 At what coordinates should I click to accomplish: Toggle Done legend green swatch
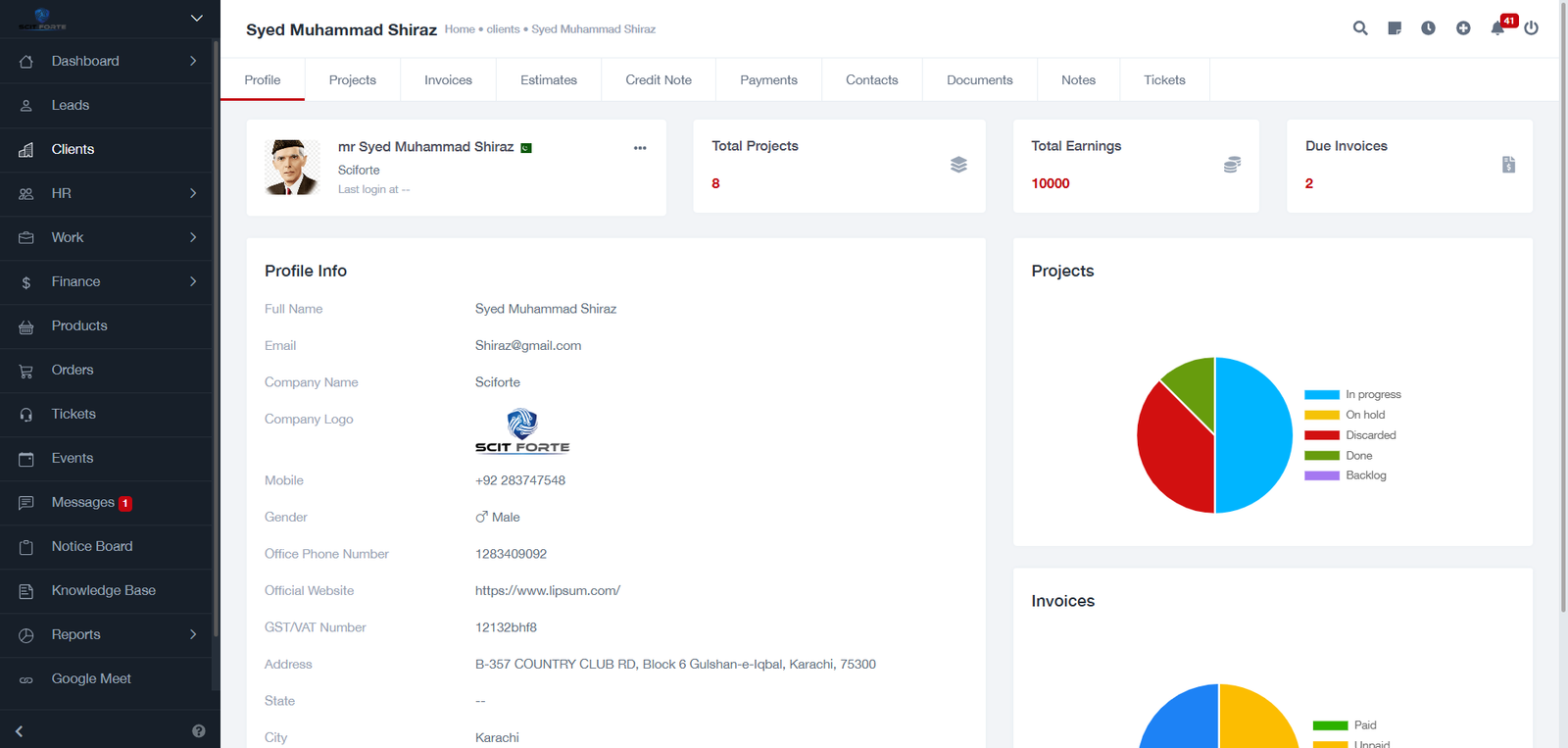click(x=1322, y=456)
